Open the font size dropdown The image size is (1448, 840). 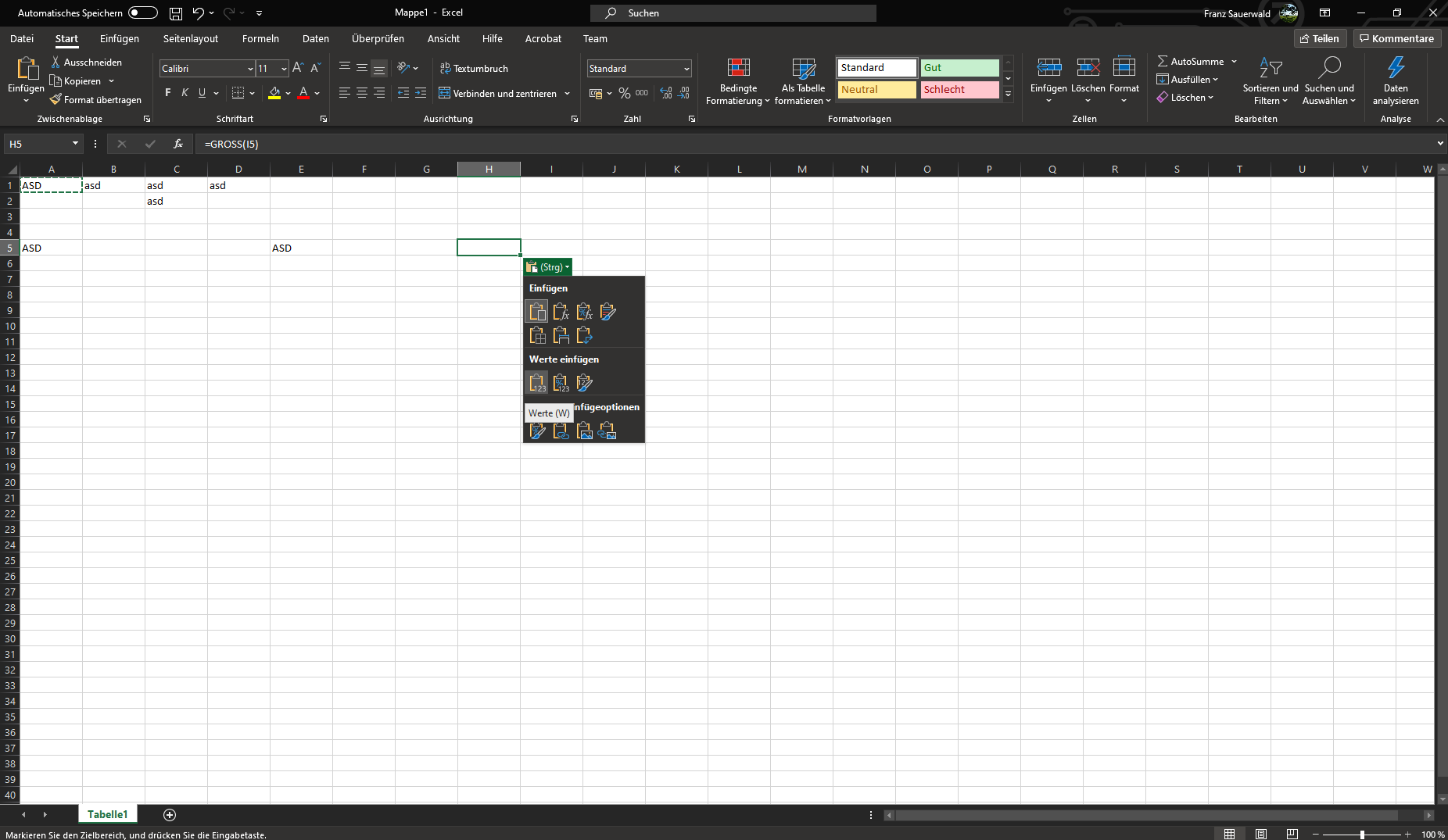284,69
